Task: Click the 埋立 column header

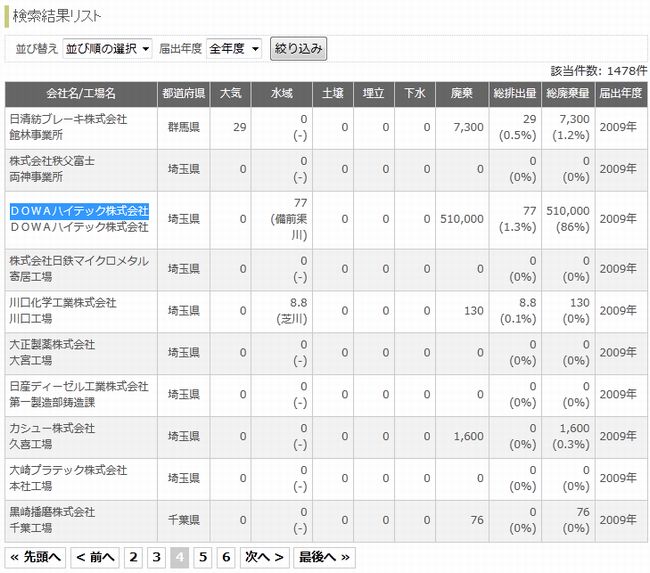Action: (374, 94)
